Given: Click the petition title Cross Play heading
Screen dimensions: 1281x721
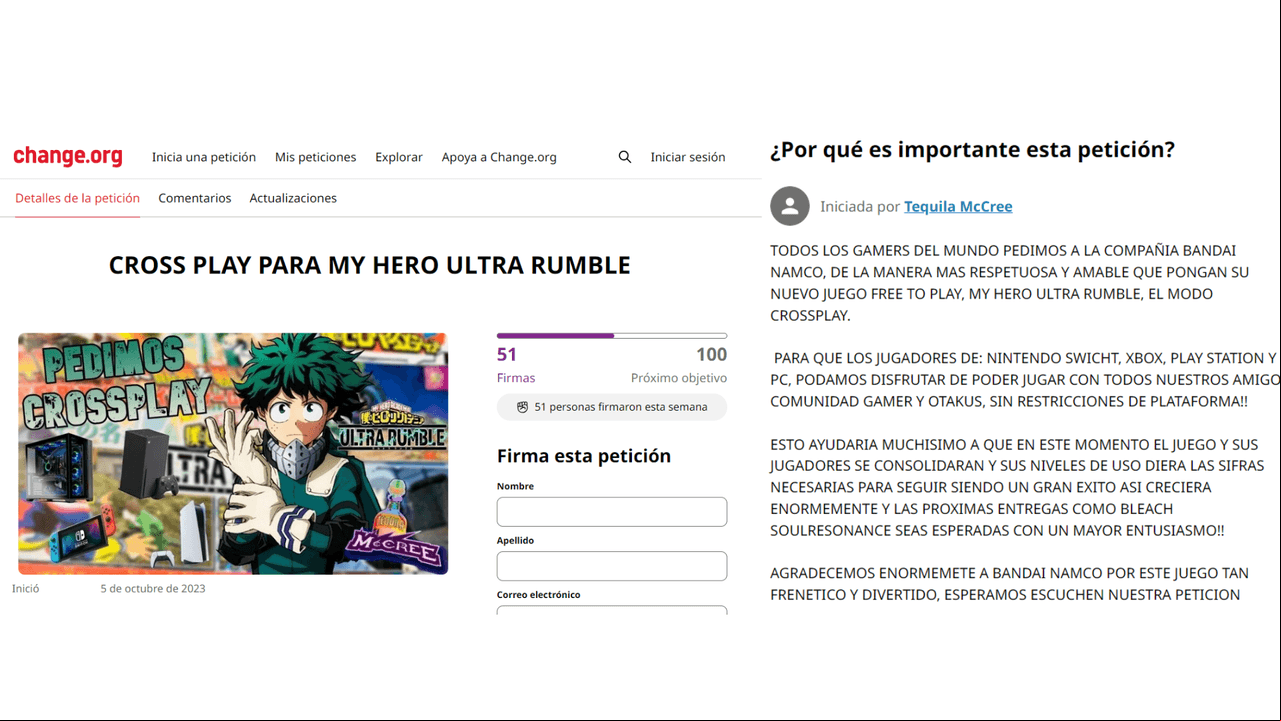Looking at the screenshot, I should point(370,265).
